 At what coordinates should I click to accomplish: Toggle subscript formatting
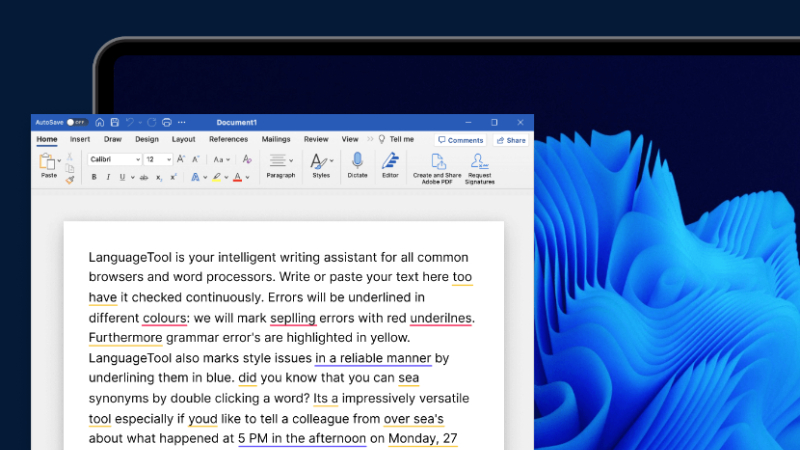(x=159, y=178)
